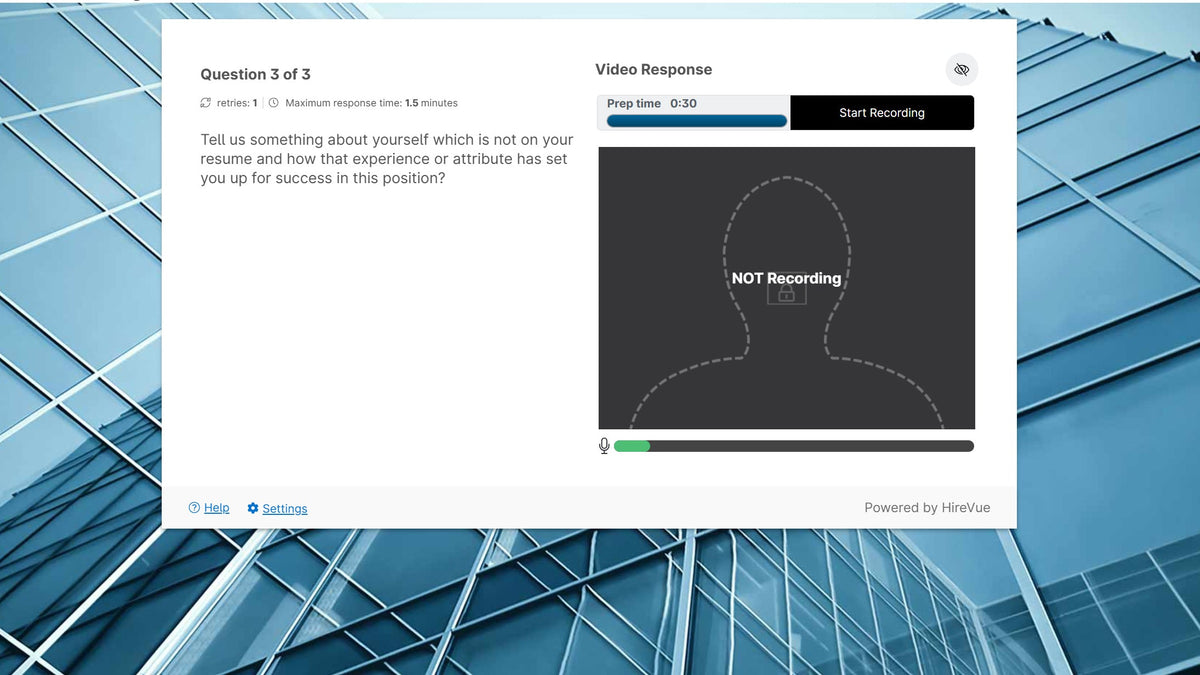
Task: Click the retries refresh icon
Action: 206,103
